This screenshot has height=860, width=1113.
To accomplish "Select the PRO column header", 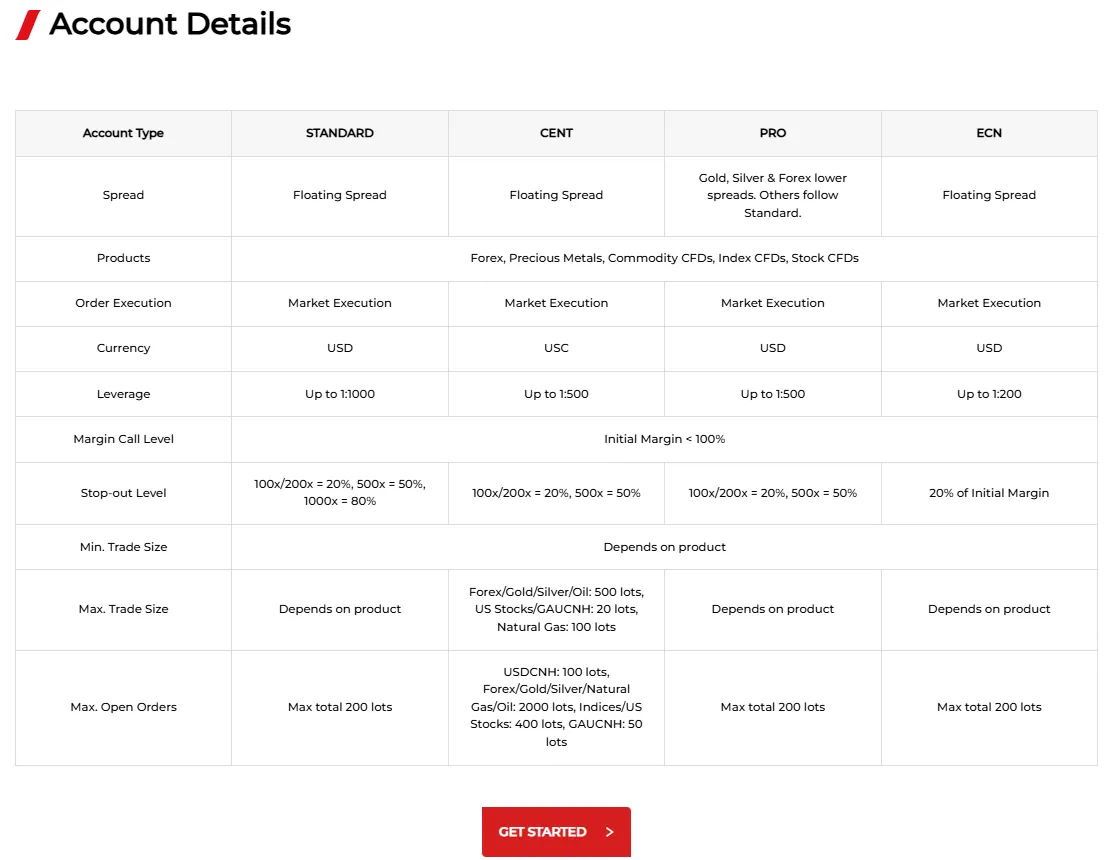I will [773, 133].
